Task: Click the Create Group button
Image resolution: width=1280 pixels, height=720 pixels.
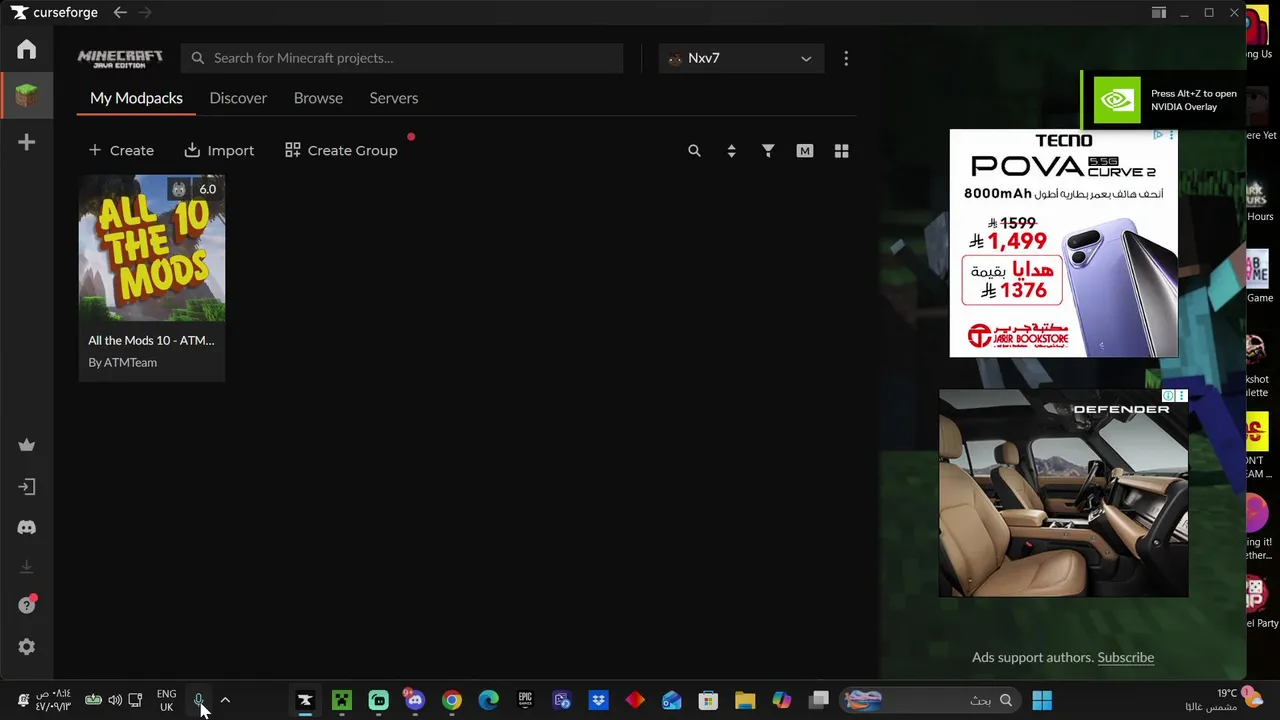Action: pos(341,151)
